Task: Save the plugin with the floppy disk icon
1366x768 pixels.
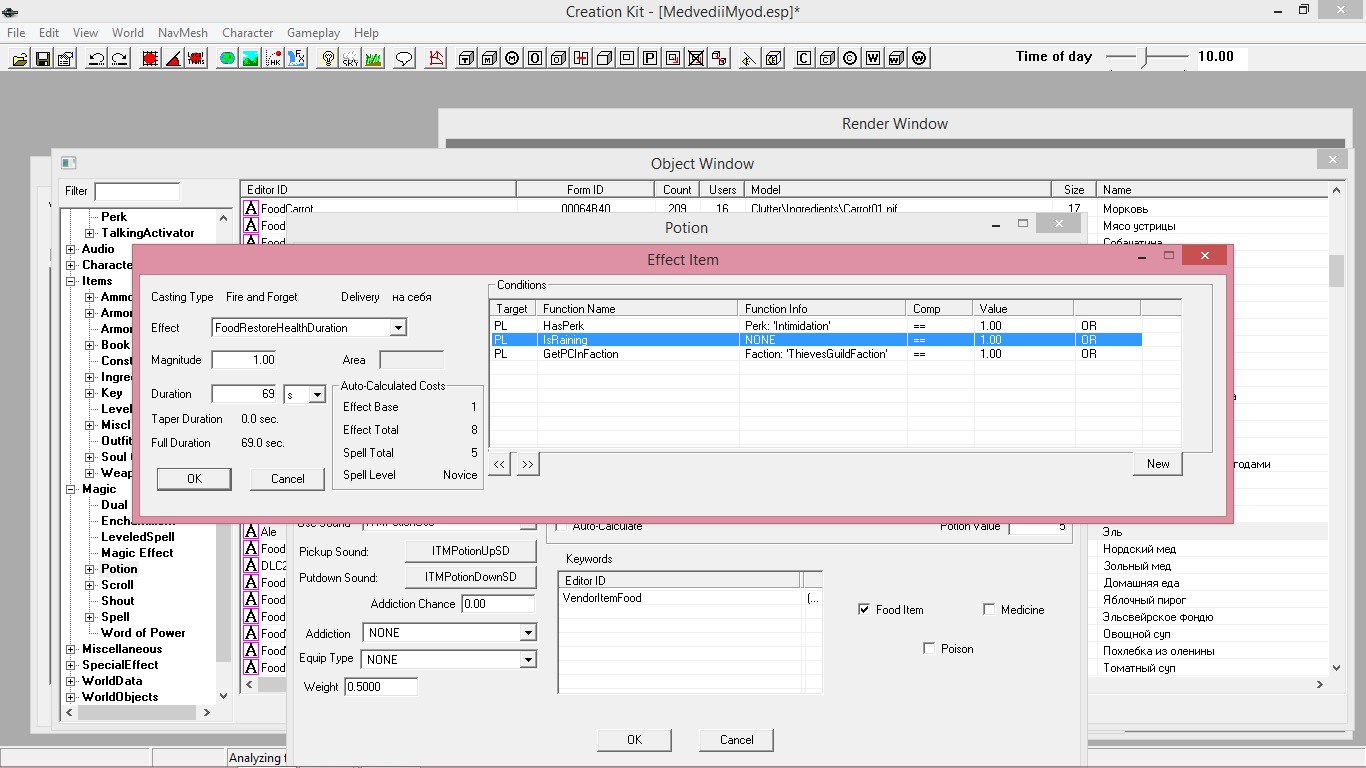Action: 42,59
